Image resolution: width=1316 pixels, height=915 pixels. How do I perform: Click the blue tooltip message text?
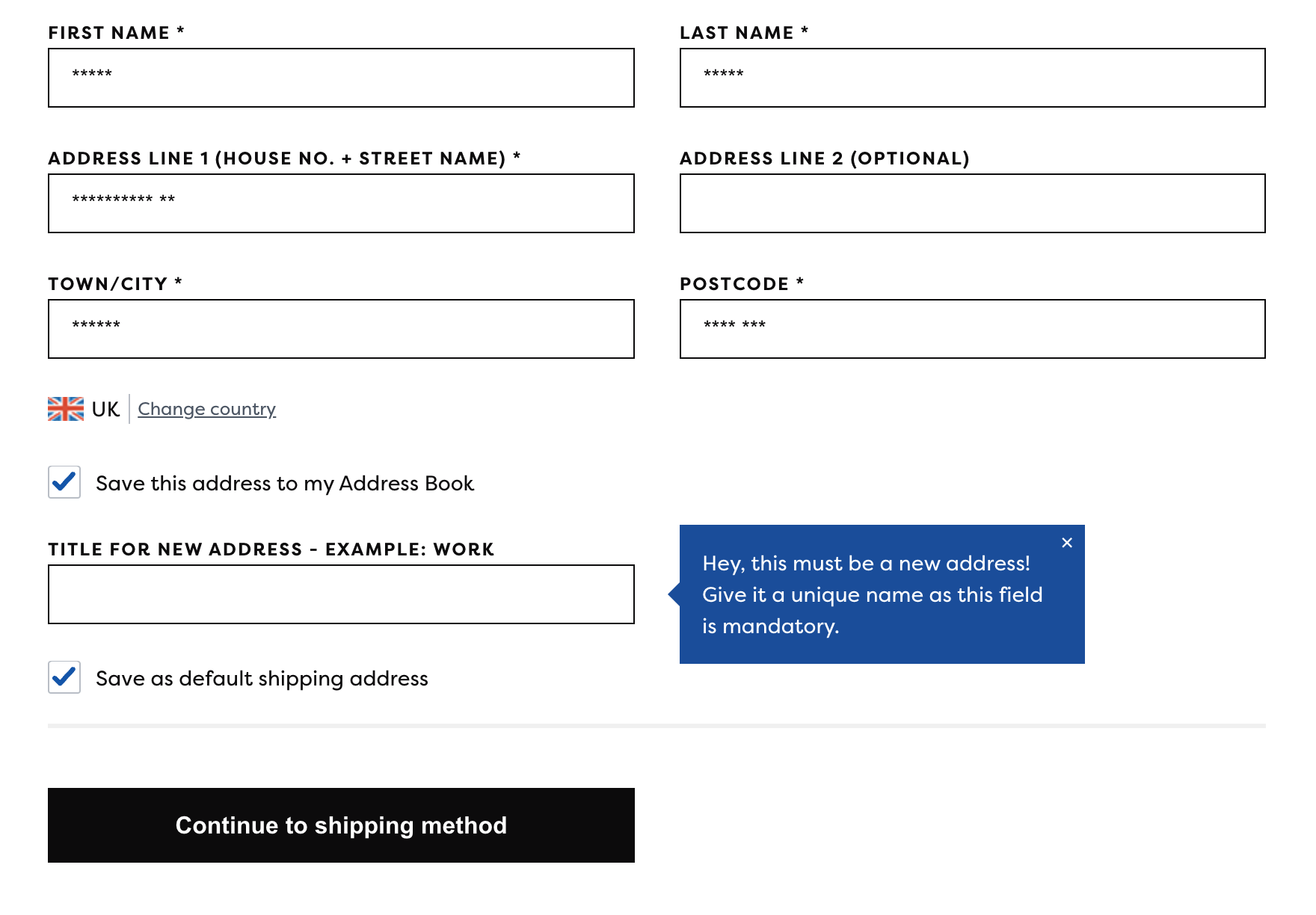click(x=872, y=595)
